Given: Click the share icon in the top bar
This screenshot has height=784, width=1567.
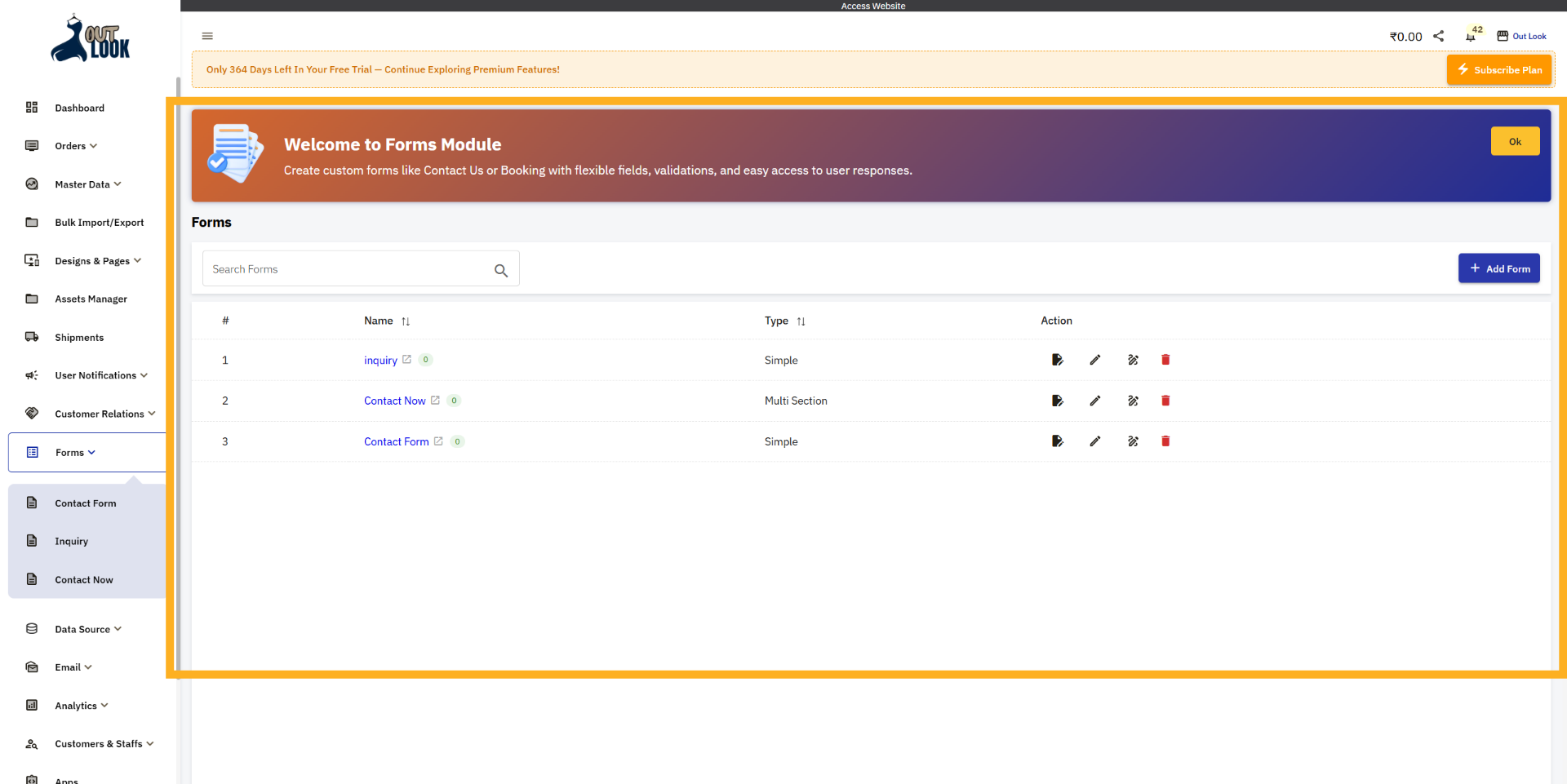Looking at the screenshot, I should [x=1439, y=36].
